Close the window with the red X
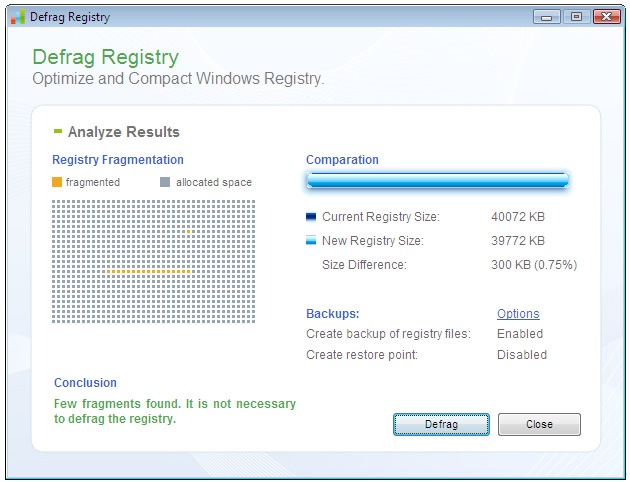This screenshot has width=630, height=482. point(607,17)
